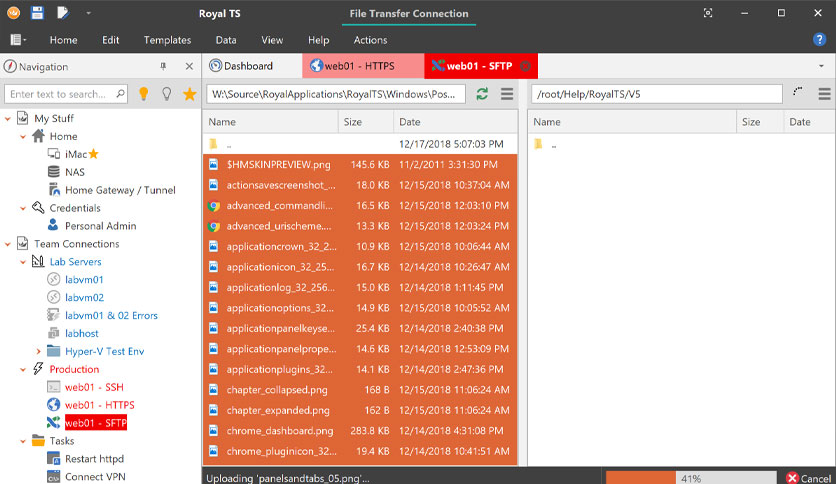The height and width of the screenshot is (484, 836).
Task: Collapse the Lab Servers folder
Action: 23,262
